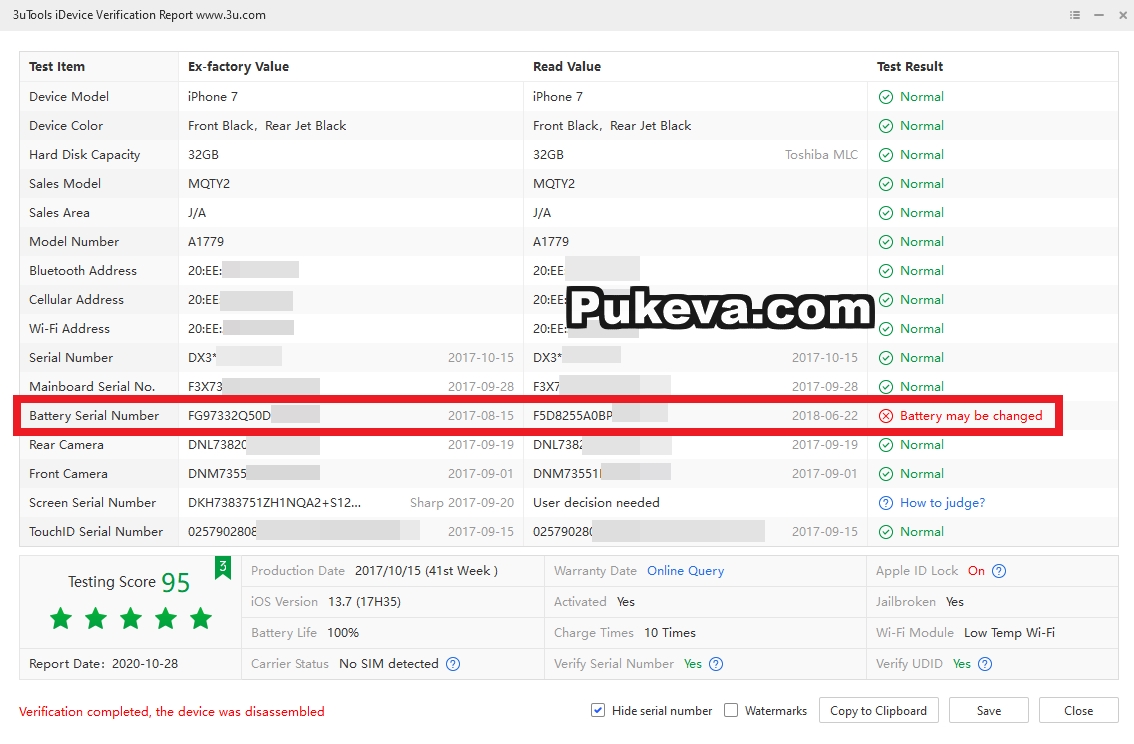Image resolution: width=1134 pixels, height=744 pixels.
Task: Click battery read date 2018-06-22
Action: [x=824, y=416]
